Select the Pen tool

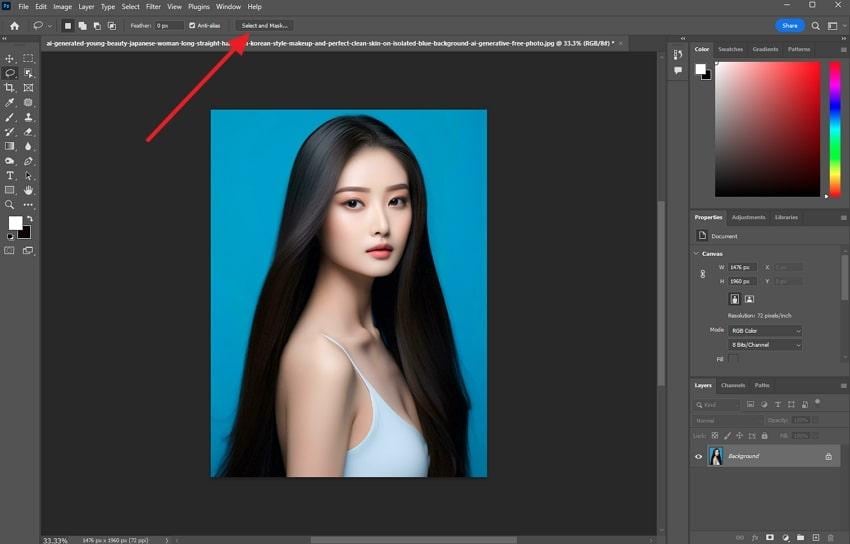(x=28, y=161)
